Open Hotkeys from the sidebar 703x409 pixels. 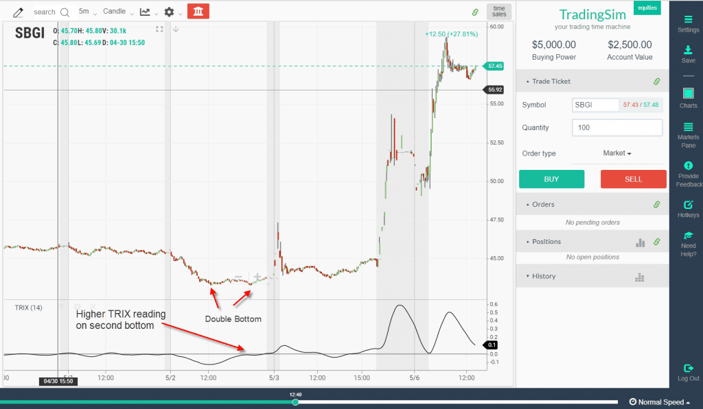coord(688,208)
